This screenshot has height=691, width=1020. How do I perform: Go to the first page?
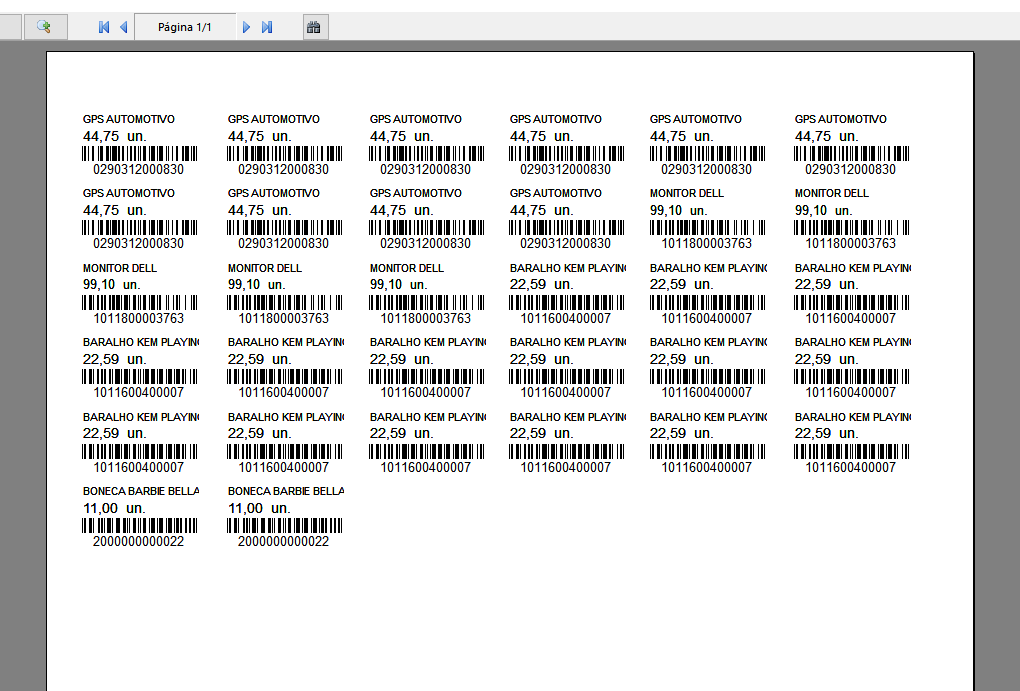(x=103, y=27)
